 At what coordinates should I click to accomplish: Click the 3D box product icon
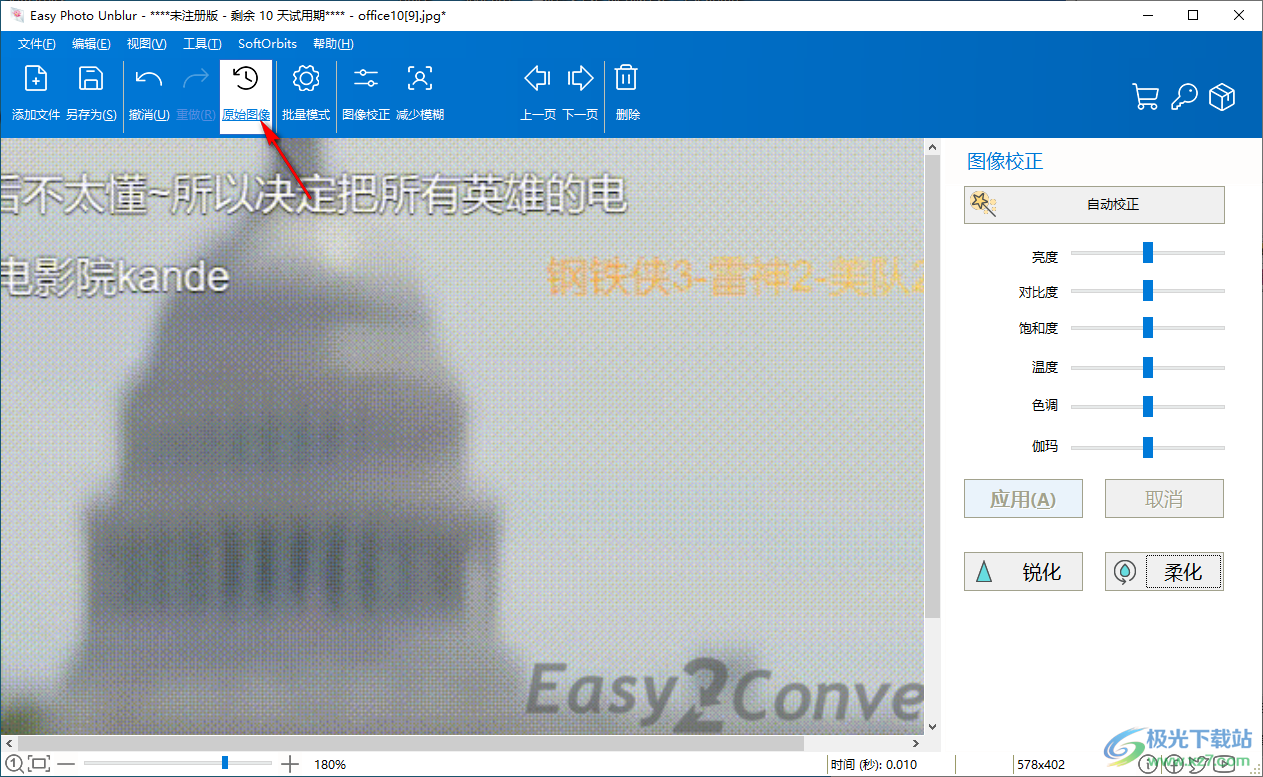pos(1222,97)
